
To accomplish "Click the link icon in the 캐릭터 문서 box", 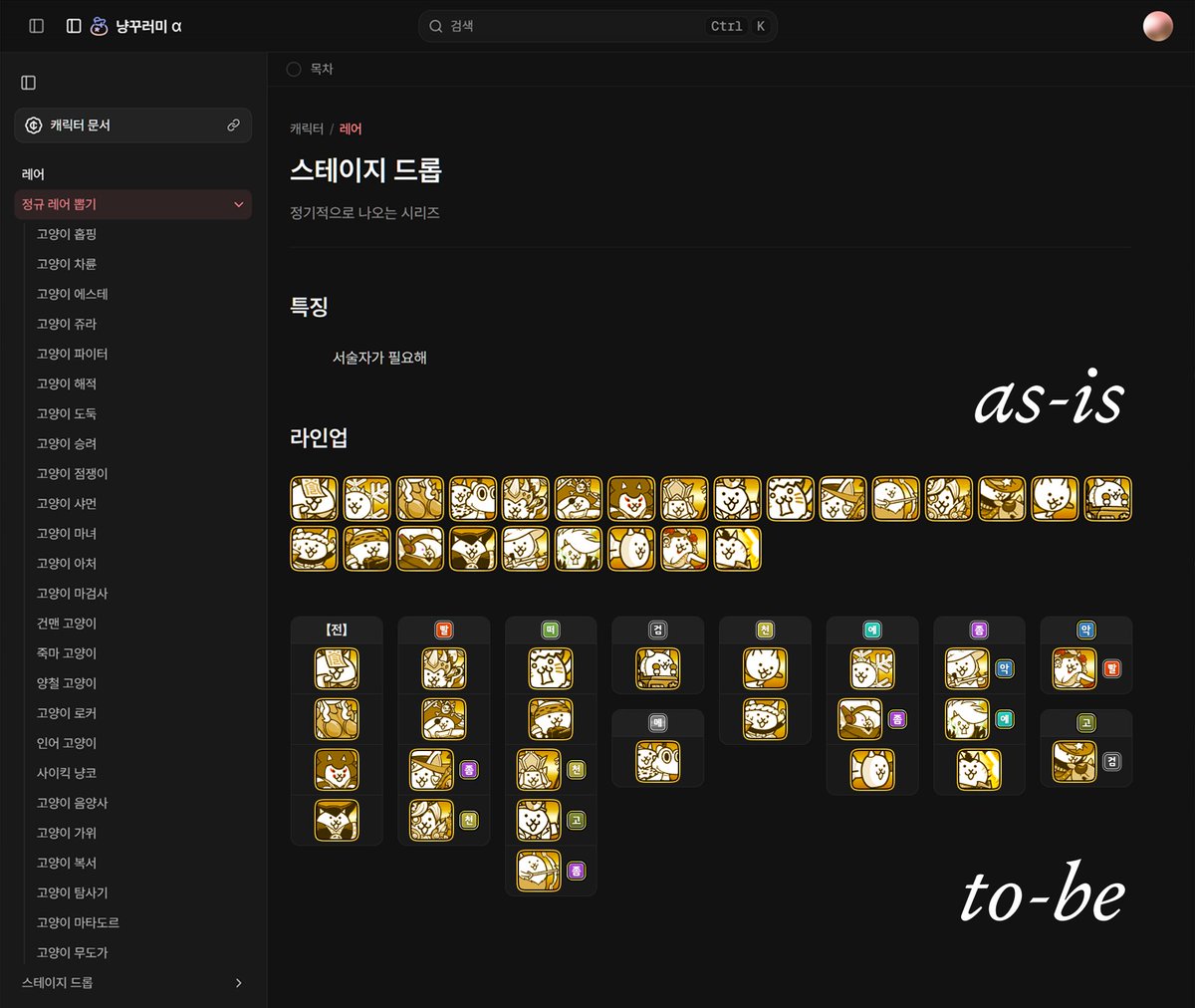I will (x=233, y=126).
